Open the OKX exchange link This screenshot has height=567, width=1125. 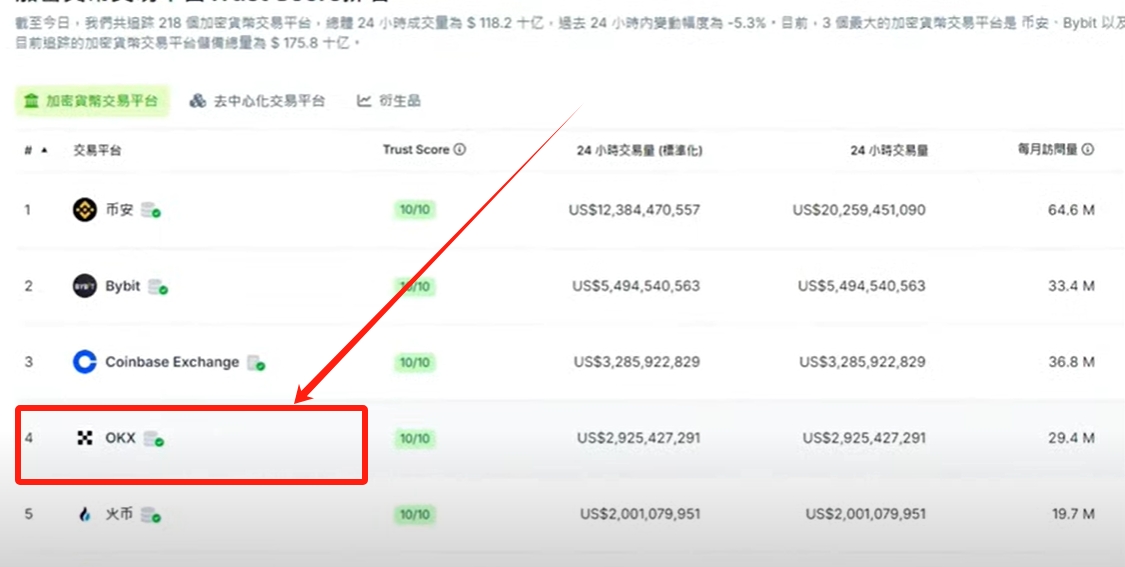121,438
